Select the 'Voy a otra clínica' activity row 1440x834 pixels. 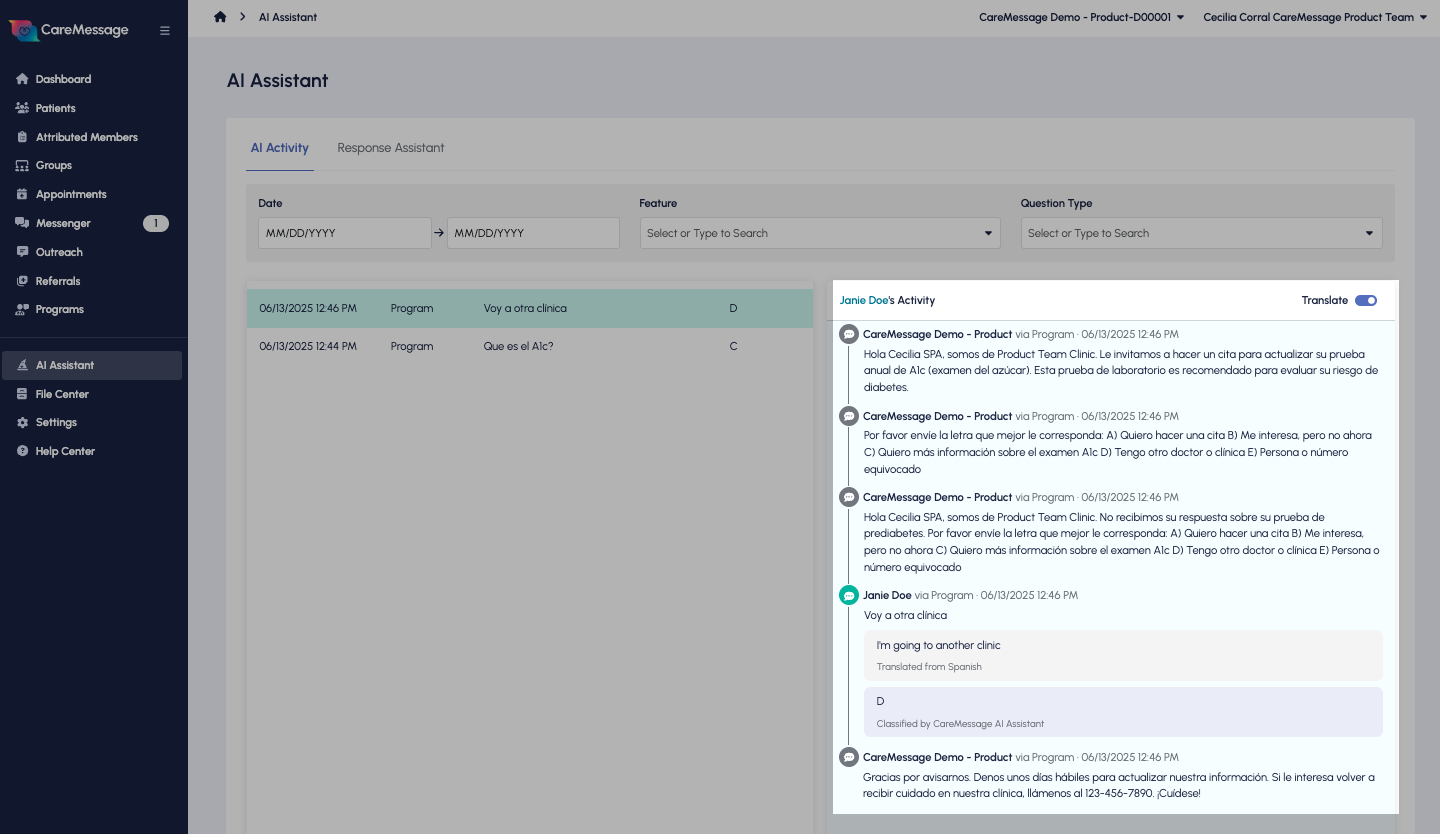coord(530,309)
